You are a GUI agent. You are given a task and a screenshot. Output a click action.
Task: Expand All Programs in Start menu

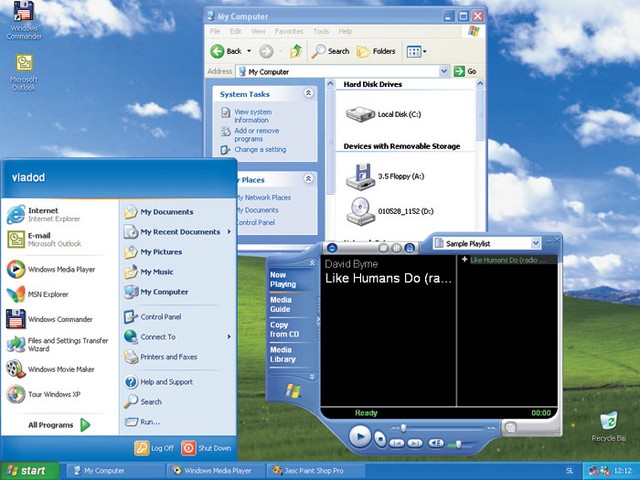point(59,425)
